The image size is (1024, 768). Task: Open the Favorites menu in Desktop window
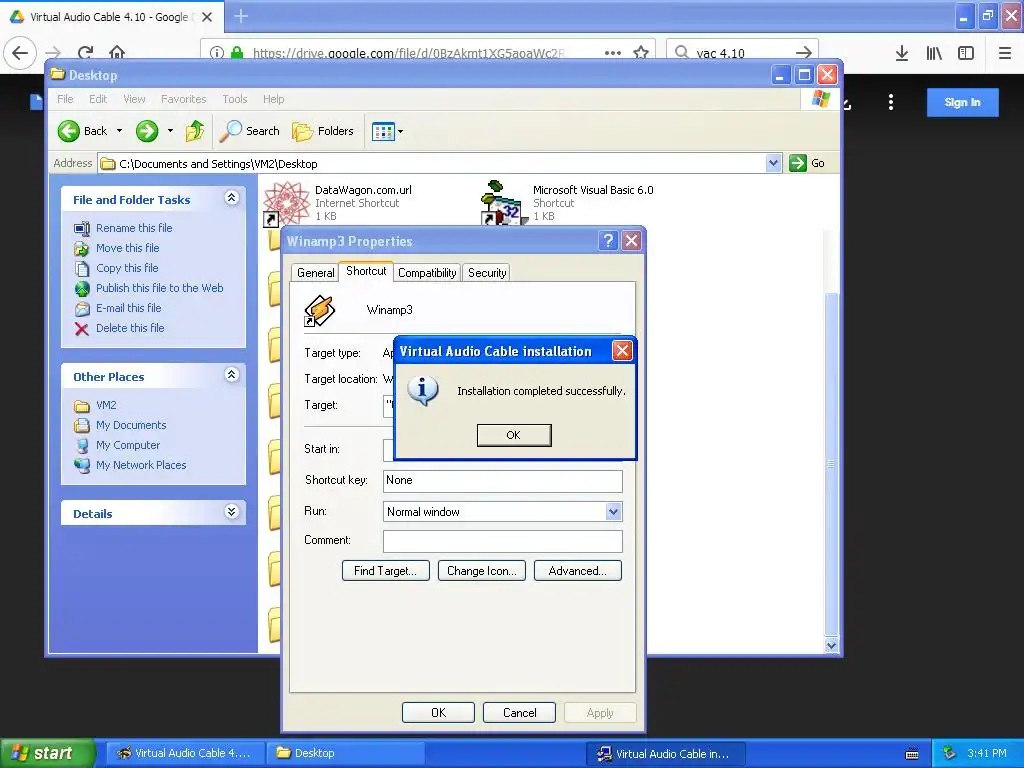tap(184, 99)
